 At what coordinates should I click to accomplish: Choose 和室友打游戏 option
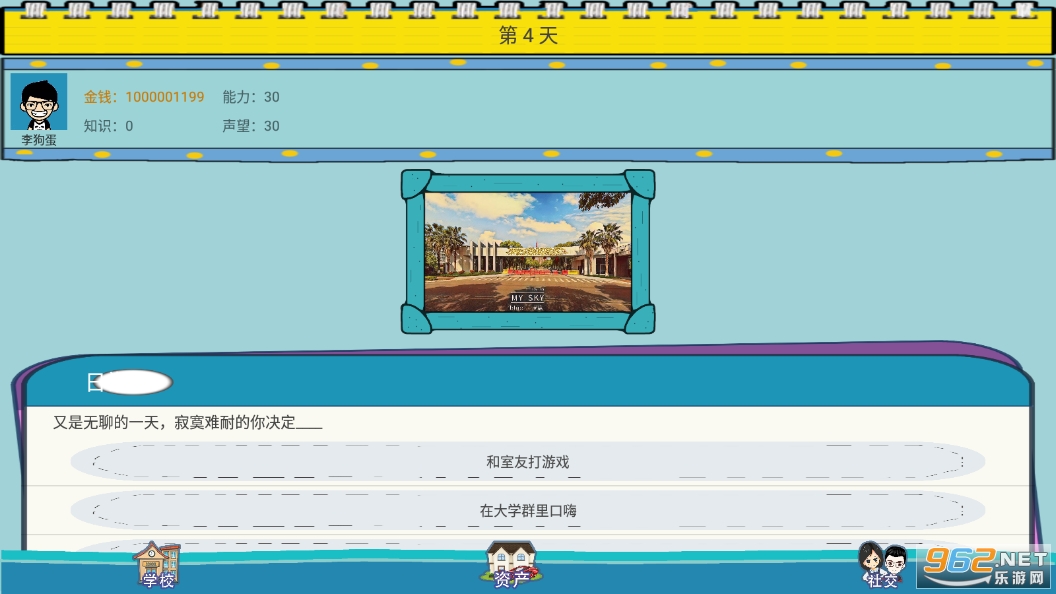coord(528,462)
